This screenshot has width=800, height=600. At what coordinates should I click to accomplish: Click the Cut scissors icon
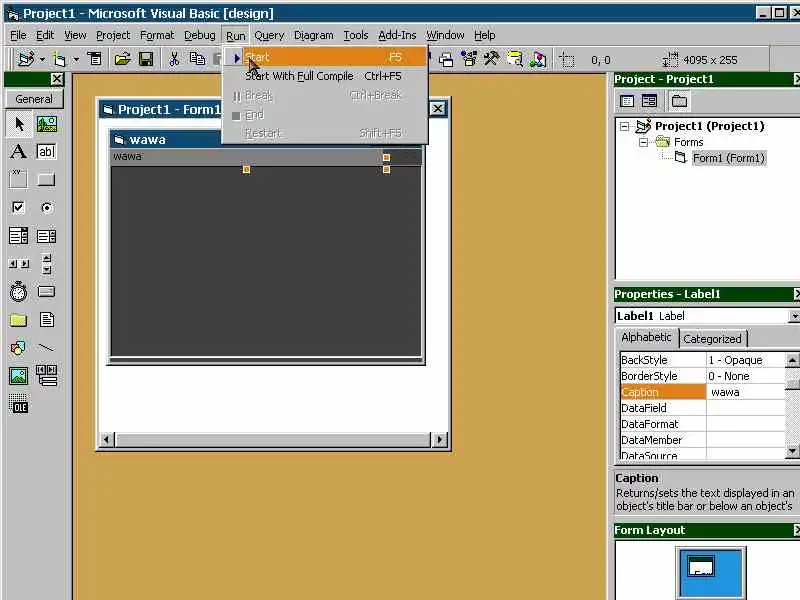tap(174, 60)
